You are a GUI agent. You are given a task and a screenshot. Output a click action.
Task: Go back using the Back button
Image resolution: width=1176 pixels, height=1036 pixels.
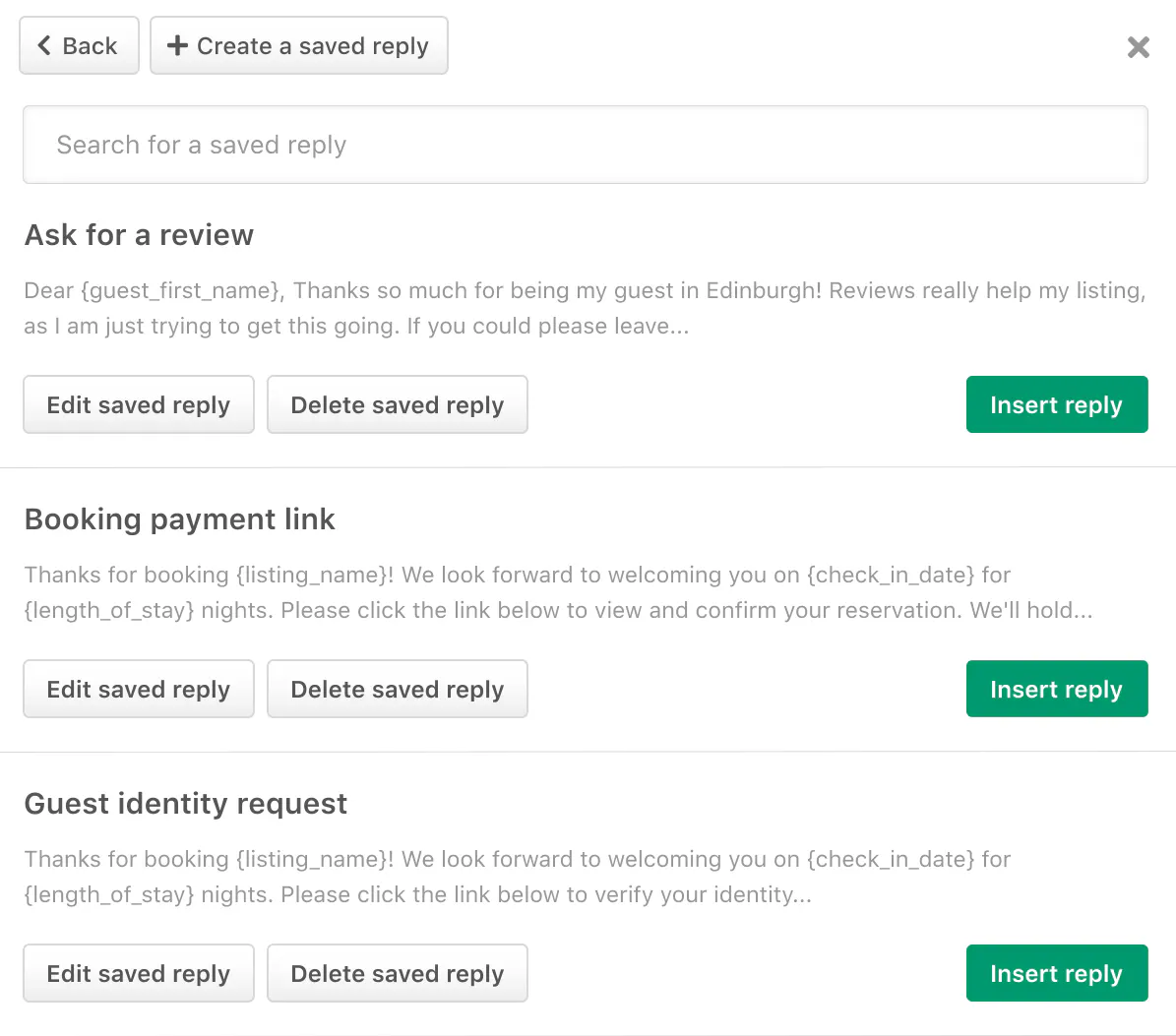click(x=79, y=45)
